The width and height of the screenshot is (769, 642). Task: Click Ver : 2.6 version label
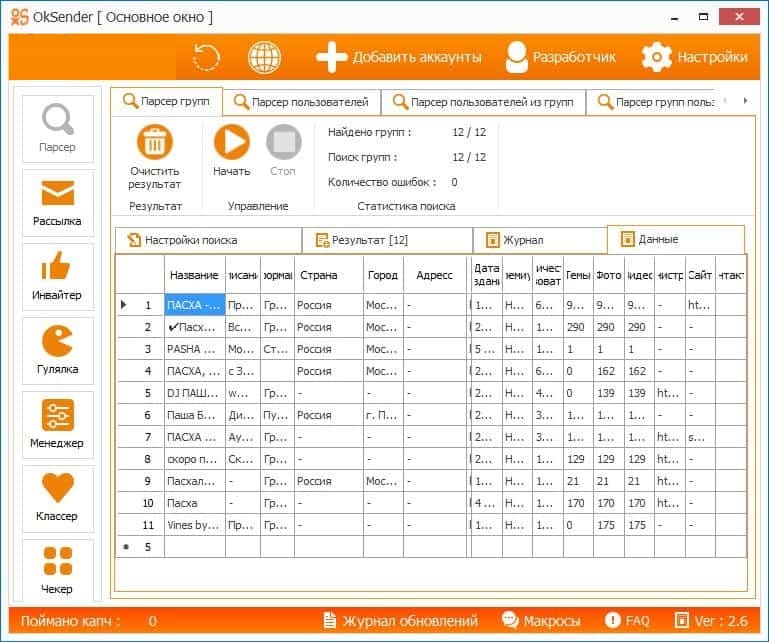[x=711, y=621]
